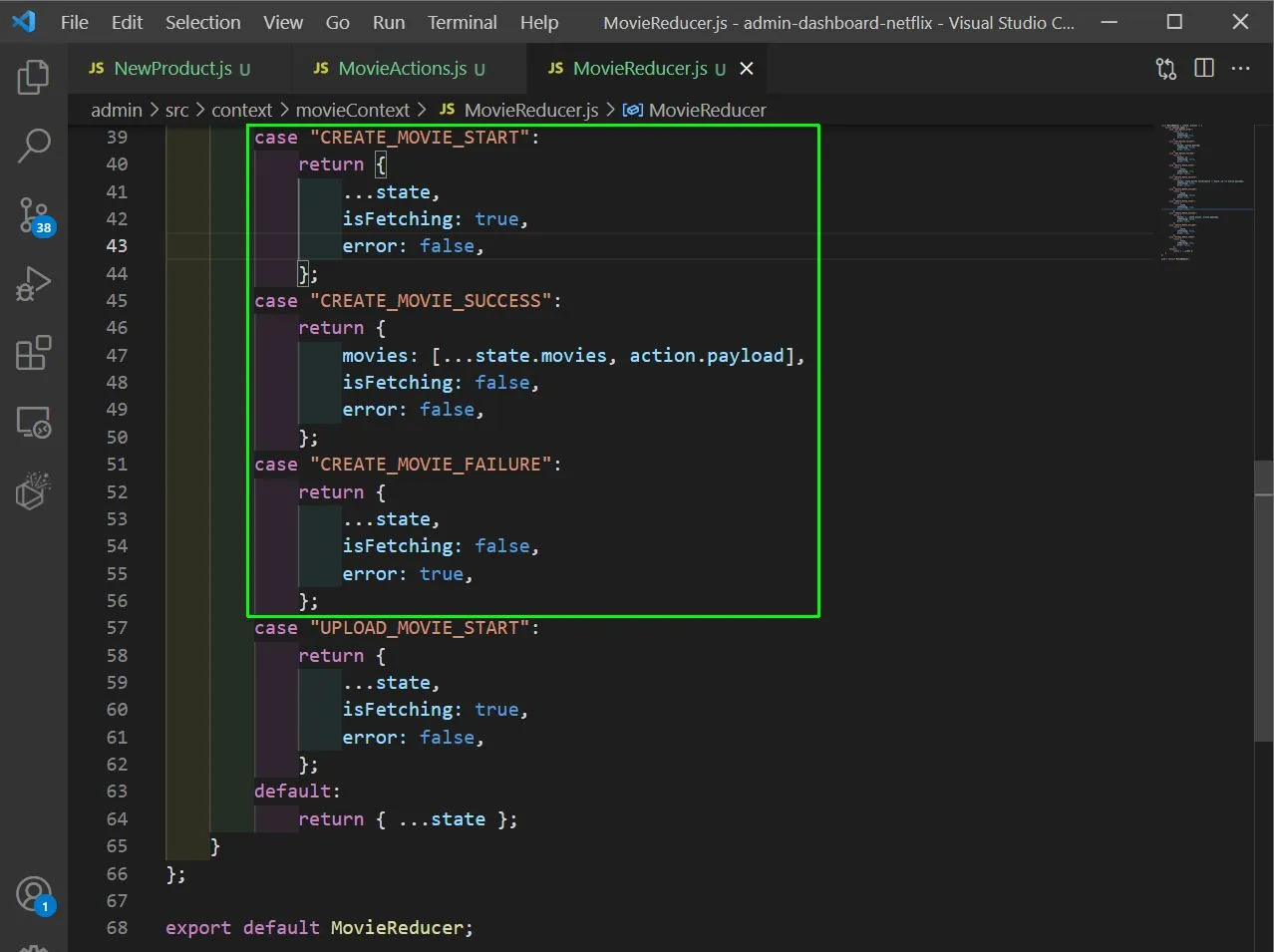The height and width of the screenshot is (952, 1274).
Task: Open the Selection menu
Action: (202, 22)
